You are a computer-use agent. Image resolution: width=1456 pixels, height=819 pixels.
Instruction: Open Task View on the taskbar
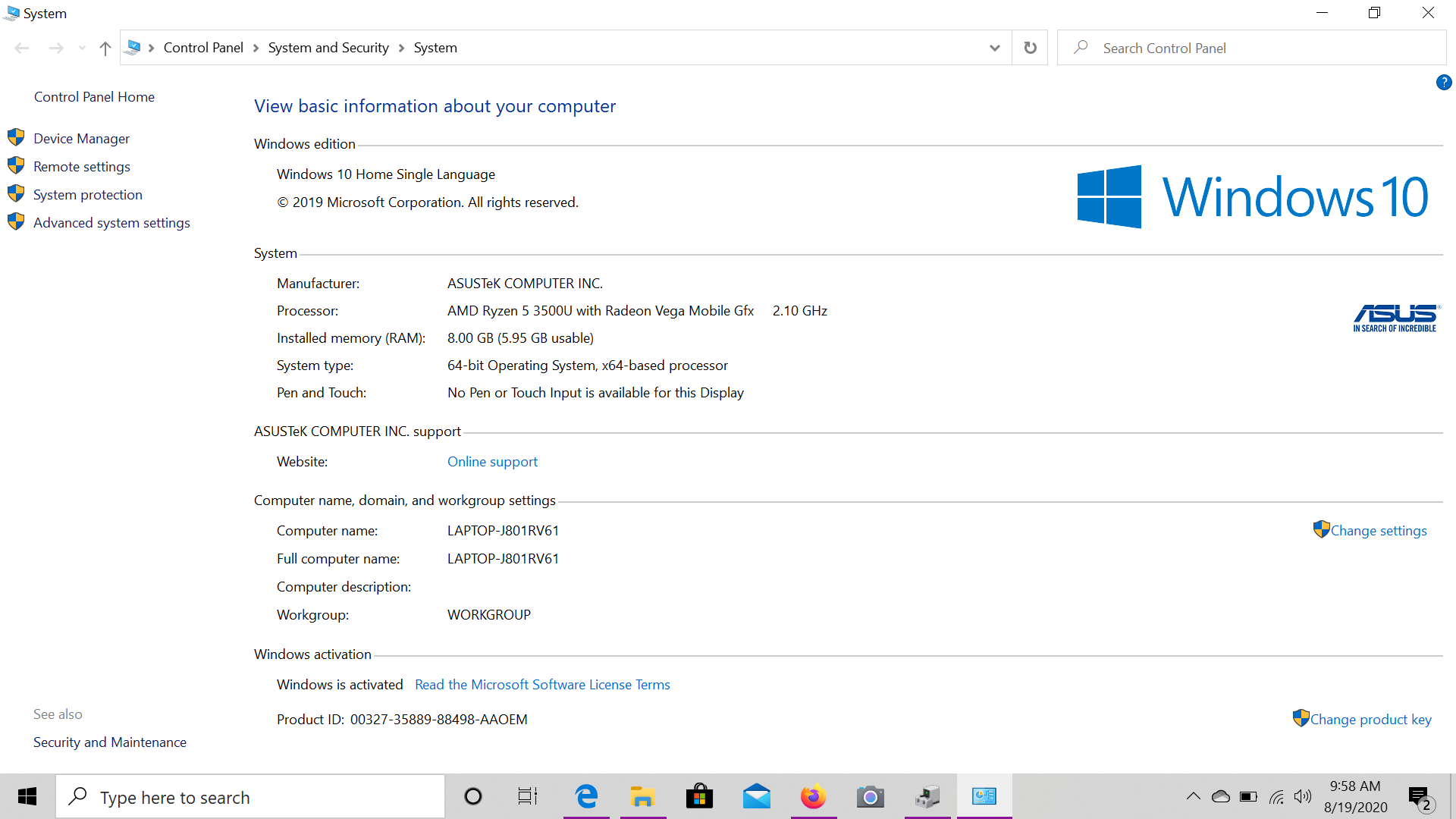tap(528, 796)
